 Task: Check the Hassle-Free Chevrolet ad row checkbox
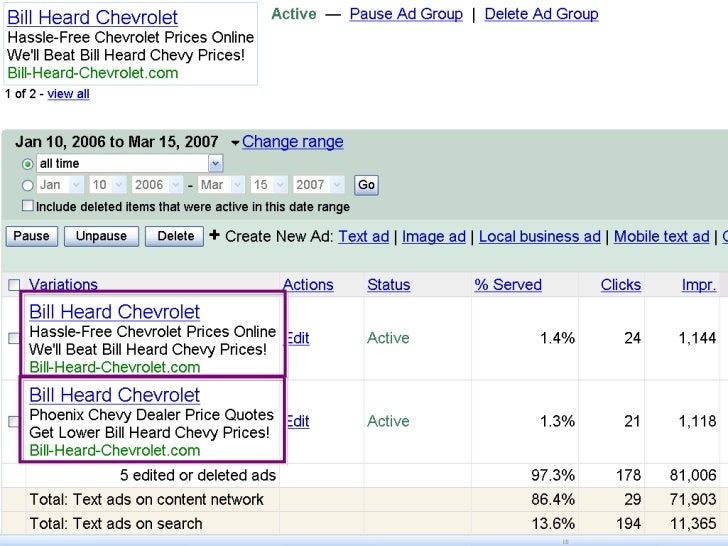pos(14,338)
